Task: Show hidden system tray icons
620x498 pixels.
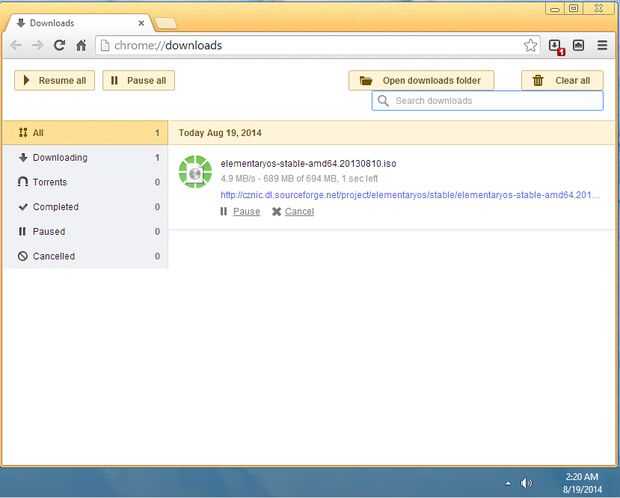Action: [x=508, y=483]
